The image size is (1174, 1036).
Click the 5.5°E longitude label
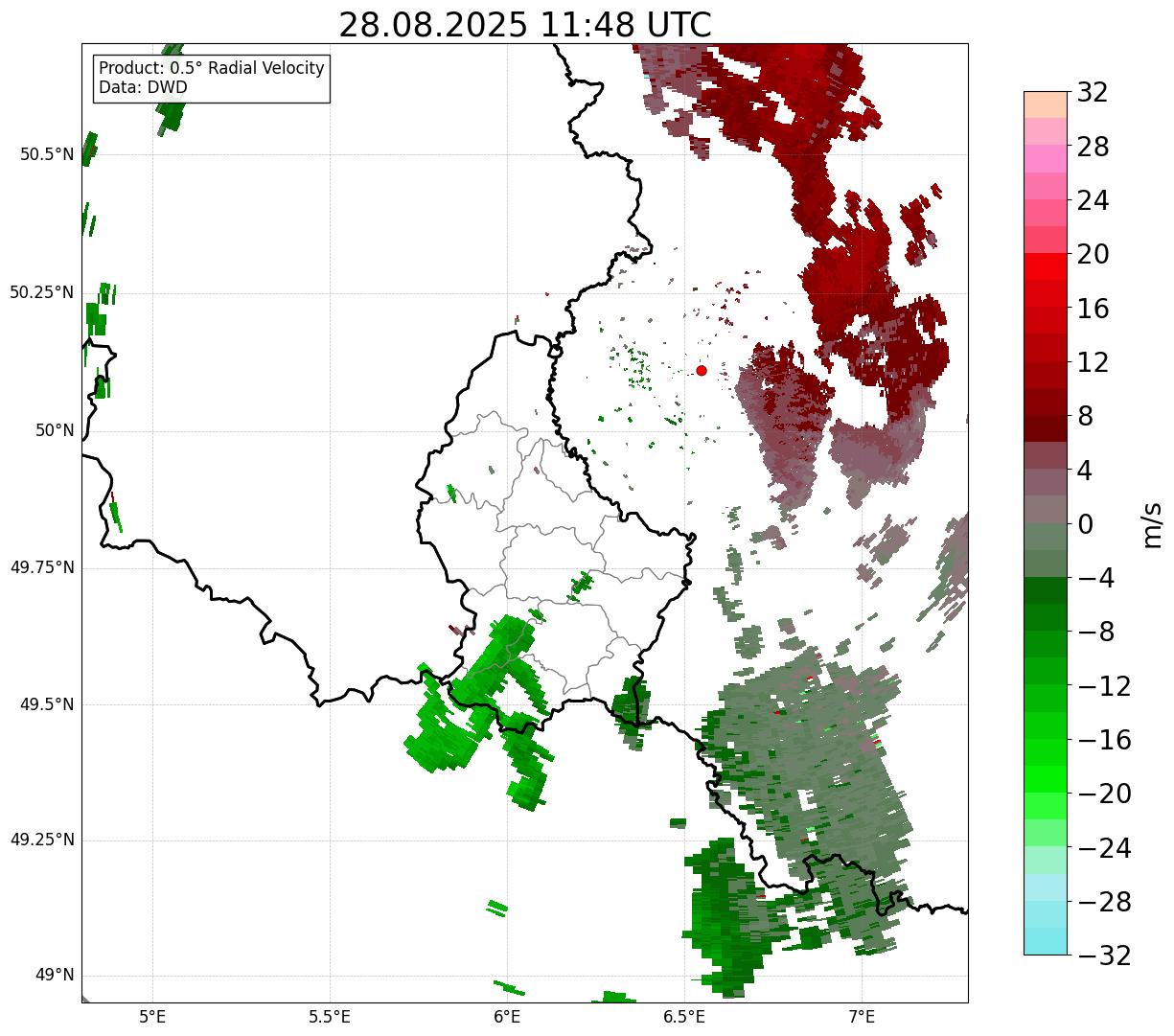click(330, 1016)
